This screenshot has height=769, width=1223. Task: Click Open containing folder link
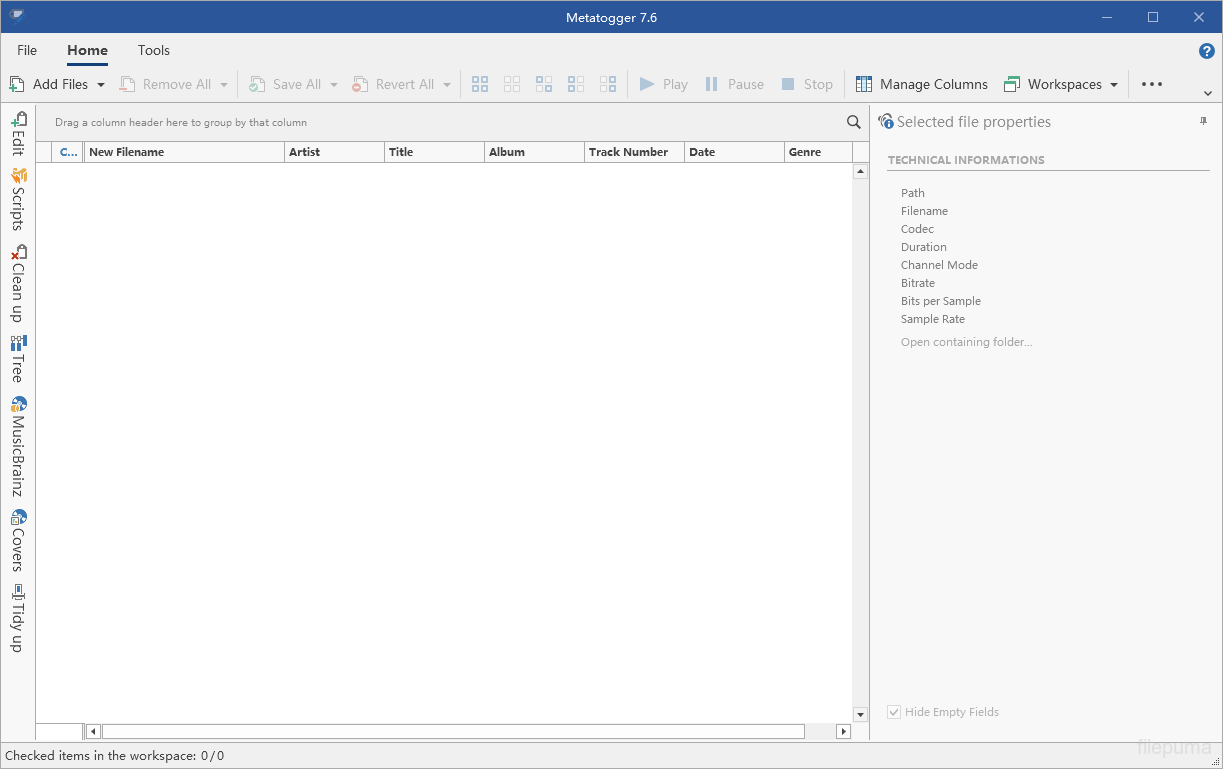966,342
